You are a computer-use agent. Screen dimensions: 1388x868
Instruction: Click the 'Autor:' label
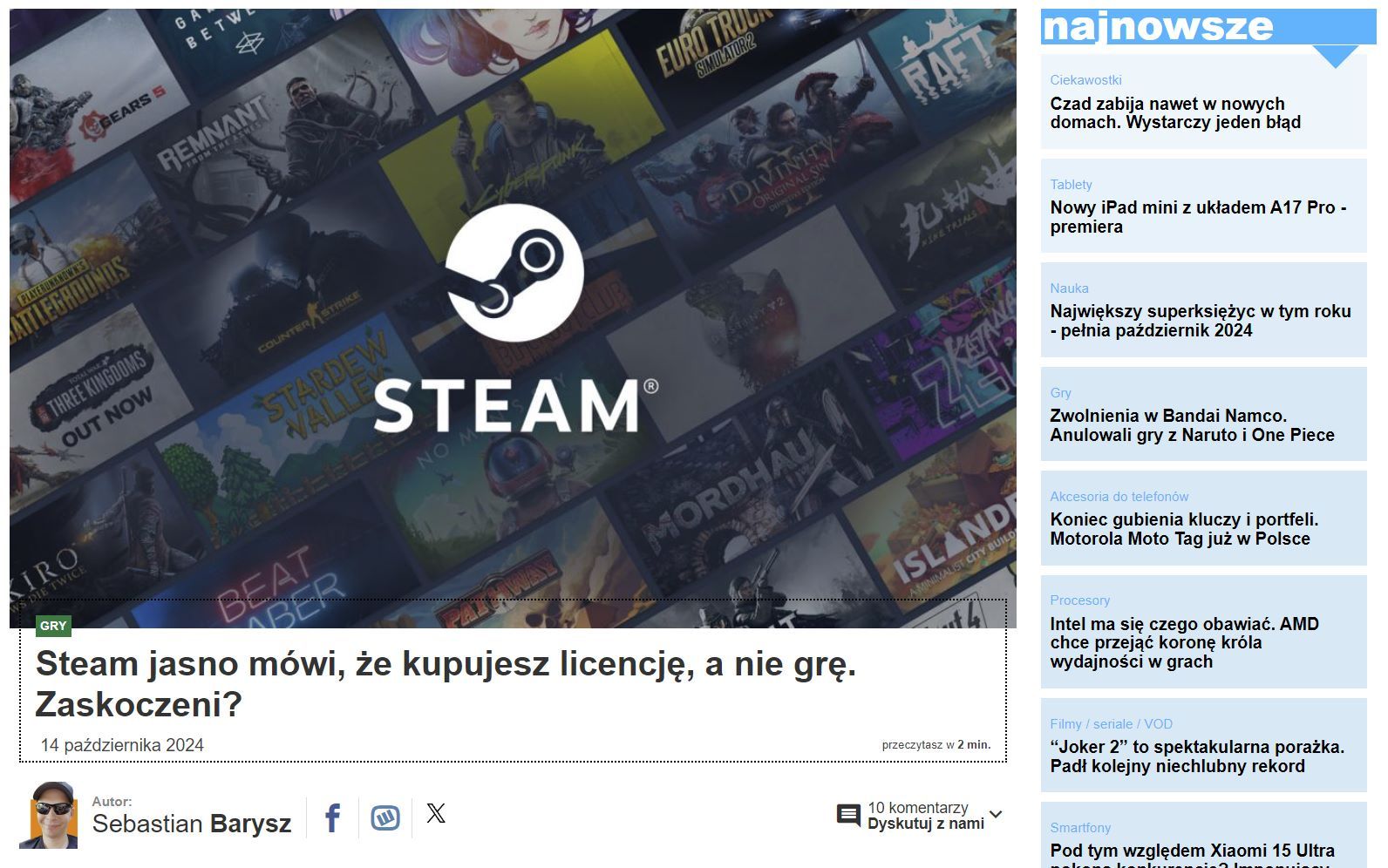[112, 802]
